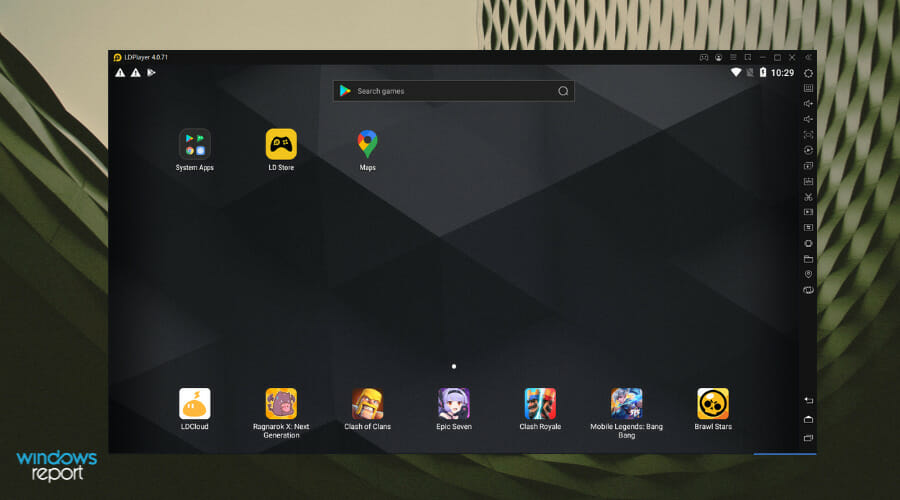This screenshot has height=500, width=900.
Task: Click the battery status icon
Action: pyautogui.click(x=763, y=72)
